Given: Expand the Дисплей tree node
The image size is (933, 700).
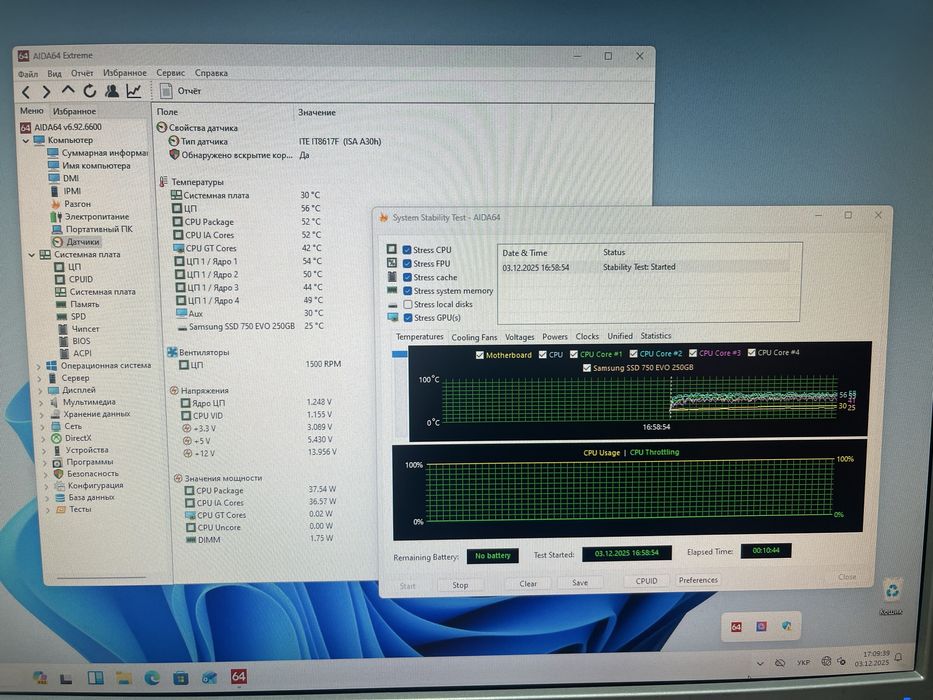Looking at the screenshot, I should pyautogui.click(x=40, y=390).
